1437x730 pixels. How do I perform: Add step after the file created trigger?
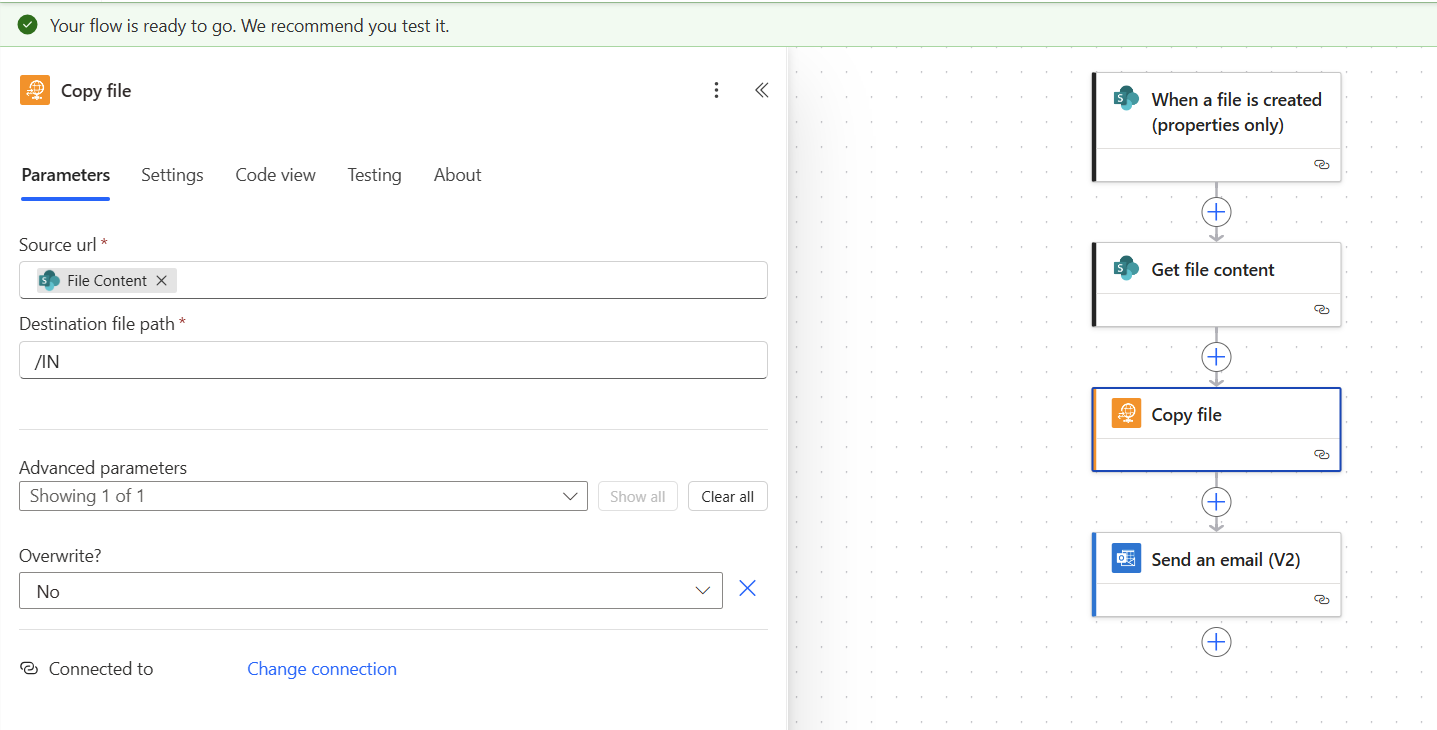[1216, 212]
